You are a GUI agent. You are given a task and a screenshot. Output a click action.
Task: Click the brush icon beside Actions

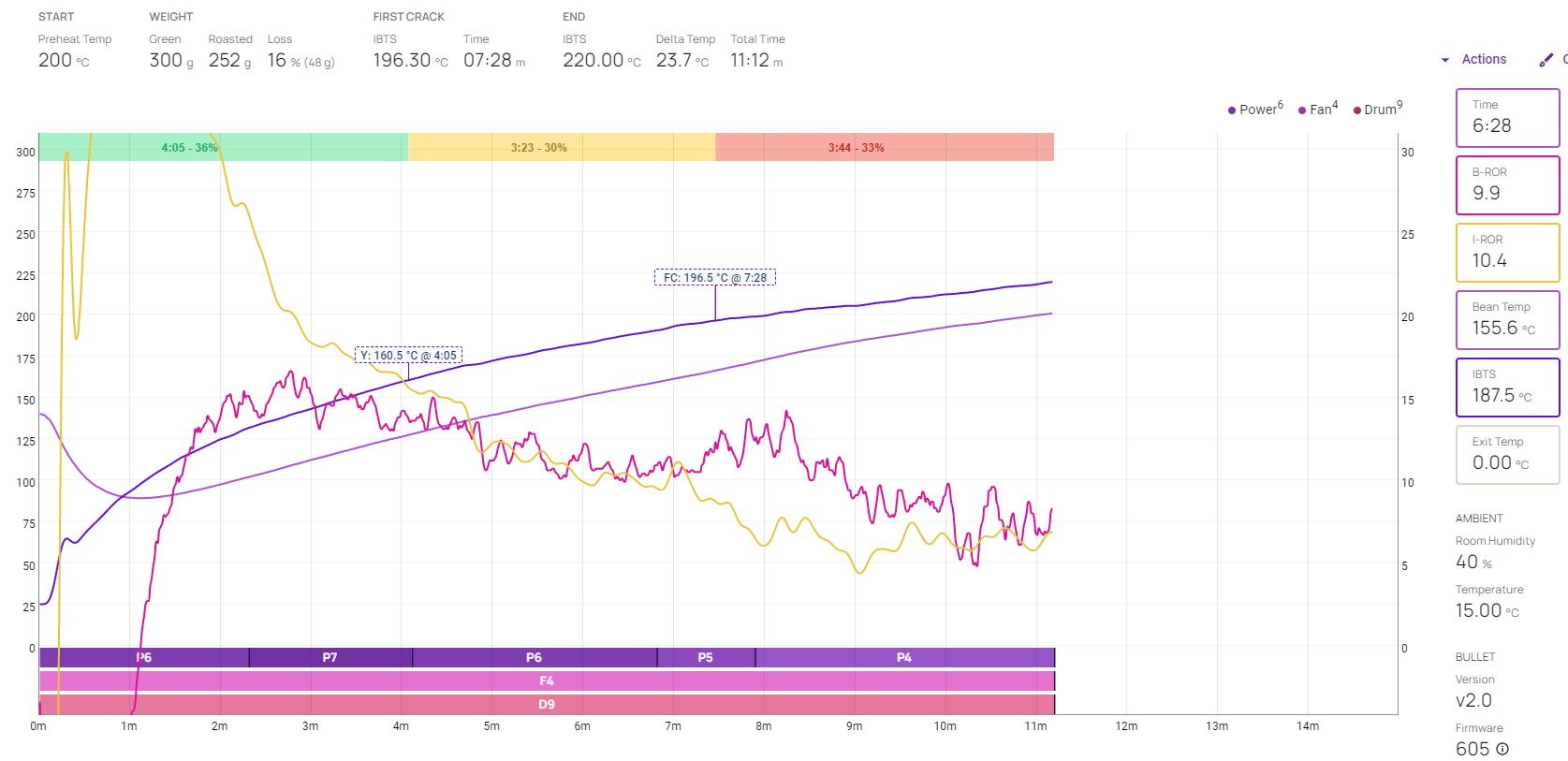(1546, 60)
